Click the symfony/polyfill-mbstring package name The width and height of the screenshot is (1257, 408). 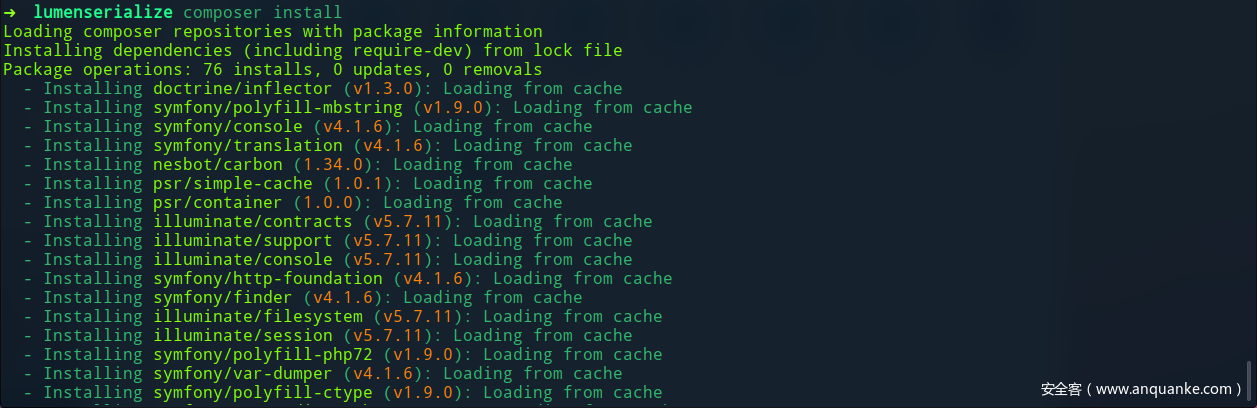coord(277,108)
